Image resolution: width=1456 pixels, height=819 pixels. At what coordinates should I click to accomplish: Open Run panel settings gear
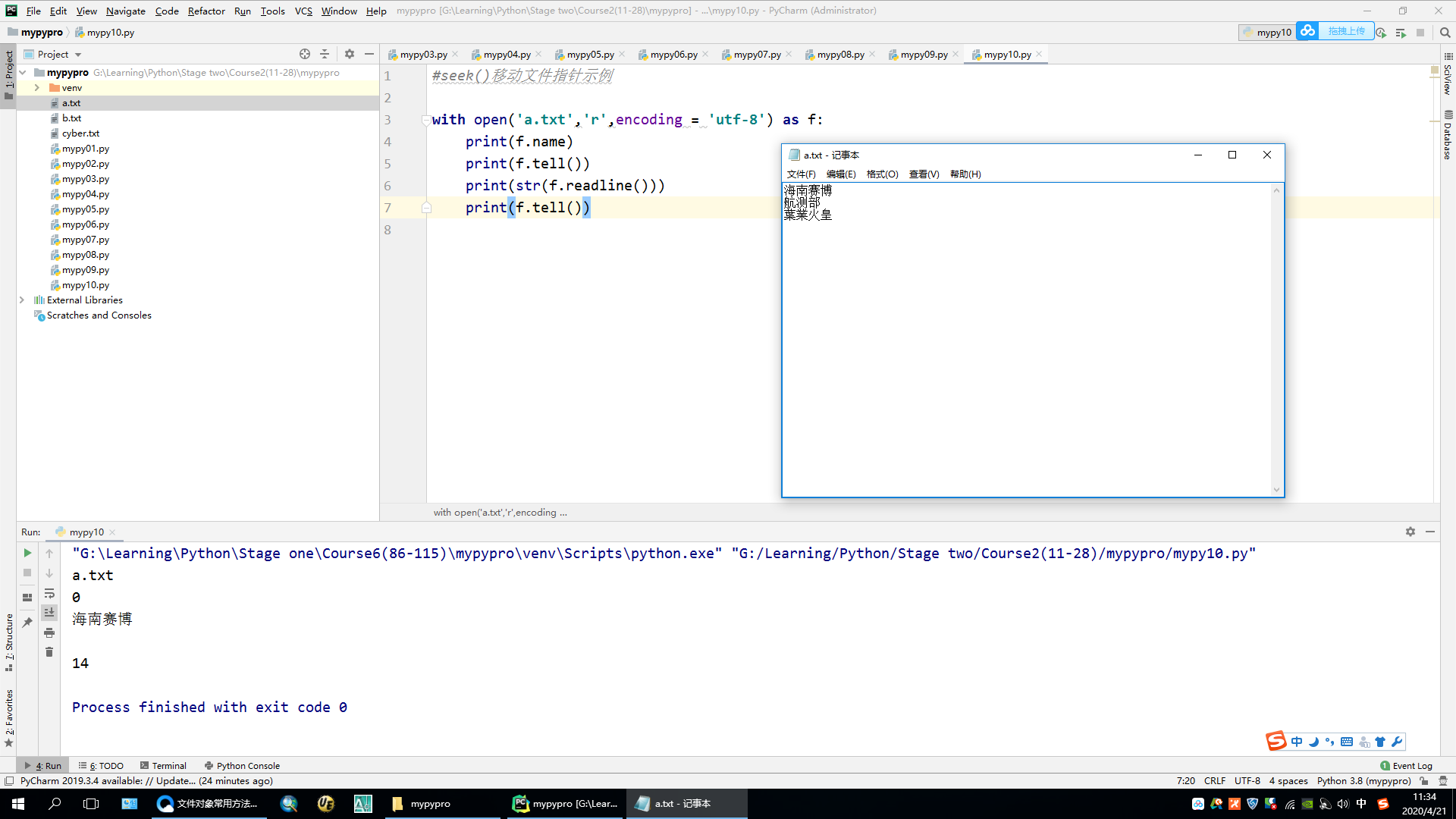[1410, 532]
